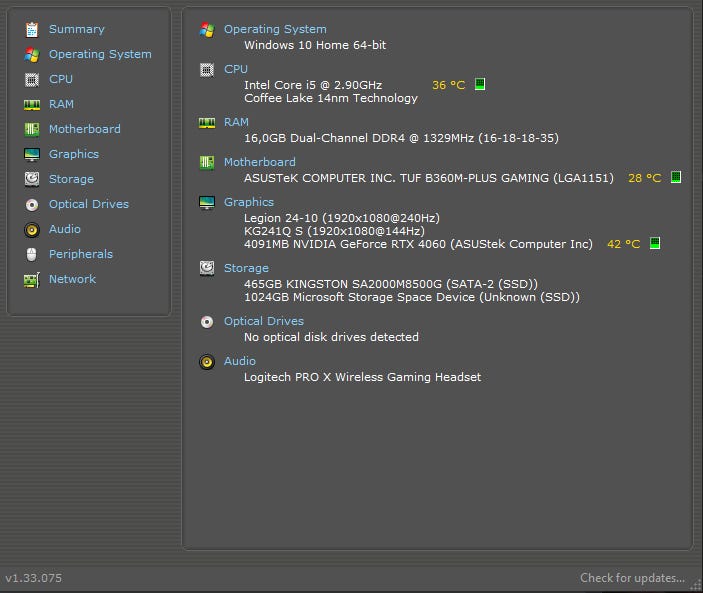Click the green CPU temperature indicator icon
The height and width of the screenshot is (593, 703).
[x=480, y=84]
